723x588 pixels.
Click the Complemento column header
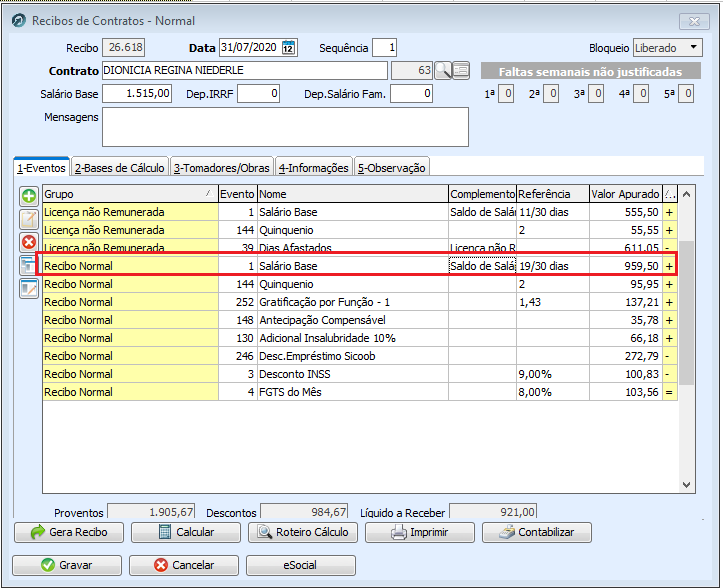click(x=482, y=194)
